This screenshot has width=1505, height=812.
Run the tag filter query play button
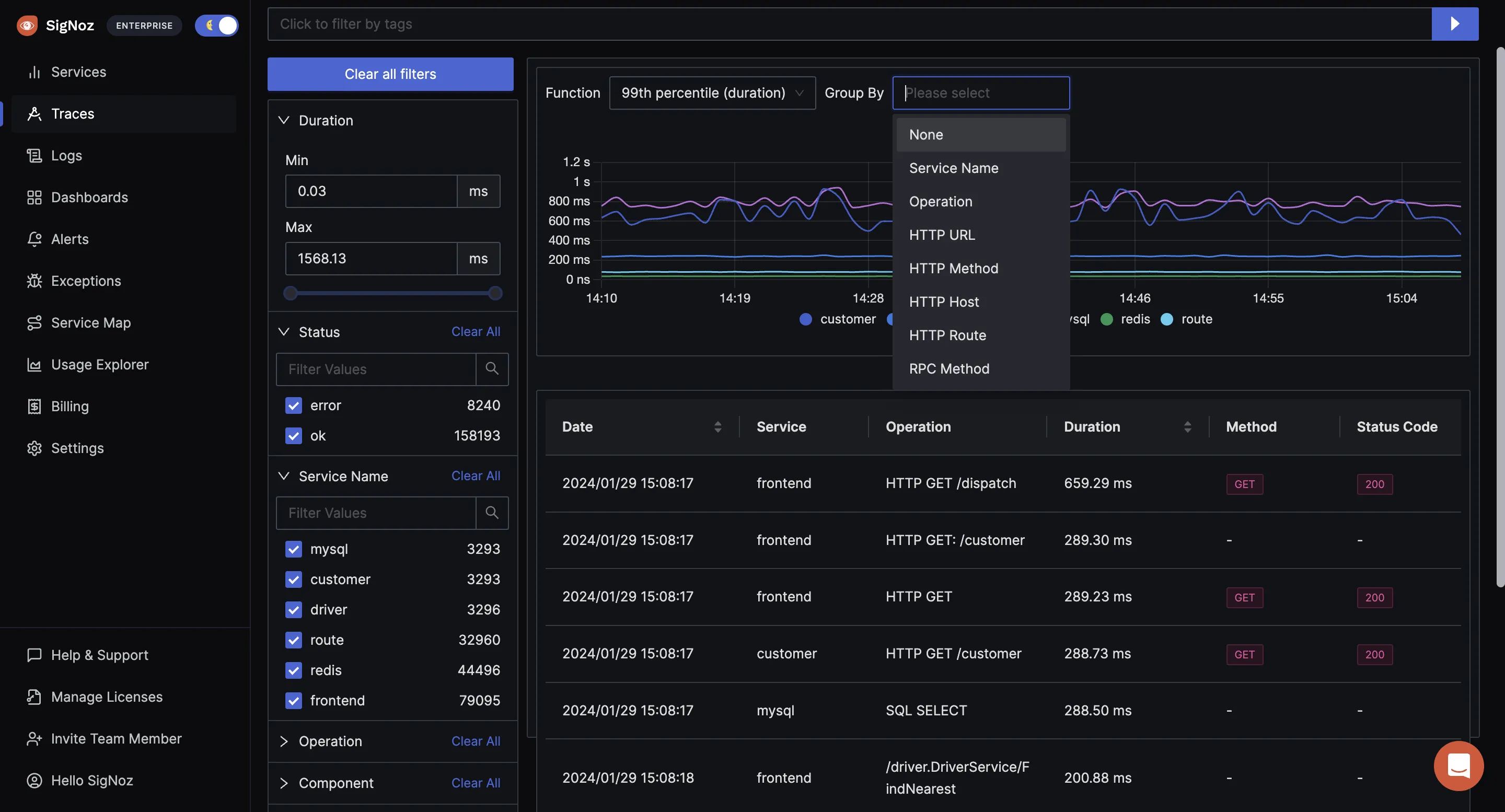click(1455, 24)
